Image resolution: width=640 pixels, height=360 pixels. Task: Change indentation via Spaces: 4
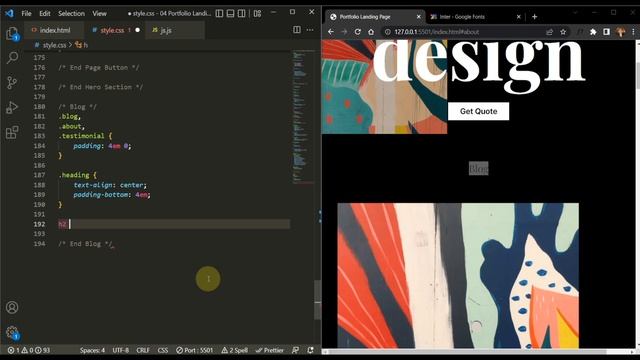92,350
